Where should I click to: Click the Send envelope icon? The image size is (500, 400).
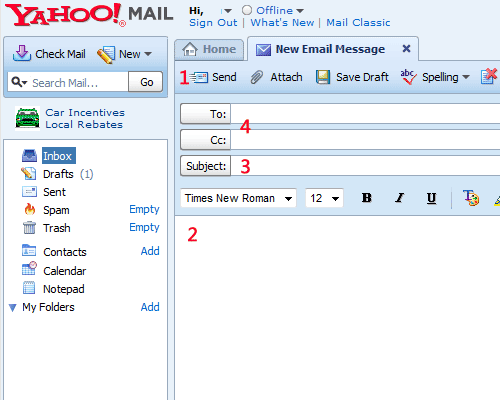[x=200, y=78]
